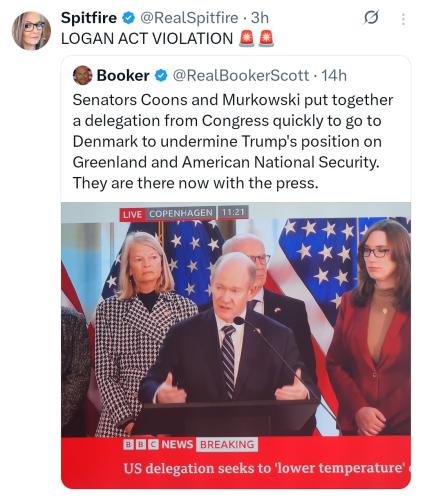Open the 14h quoted post timestamp

coord(334,76)
